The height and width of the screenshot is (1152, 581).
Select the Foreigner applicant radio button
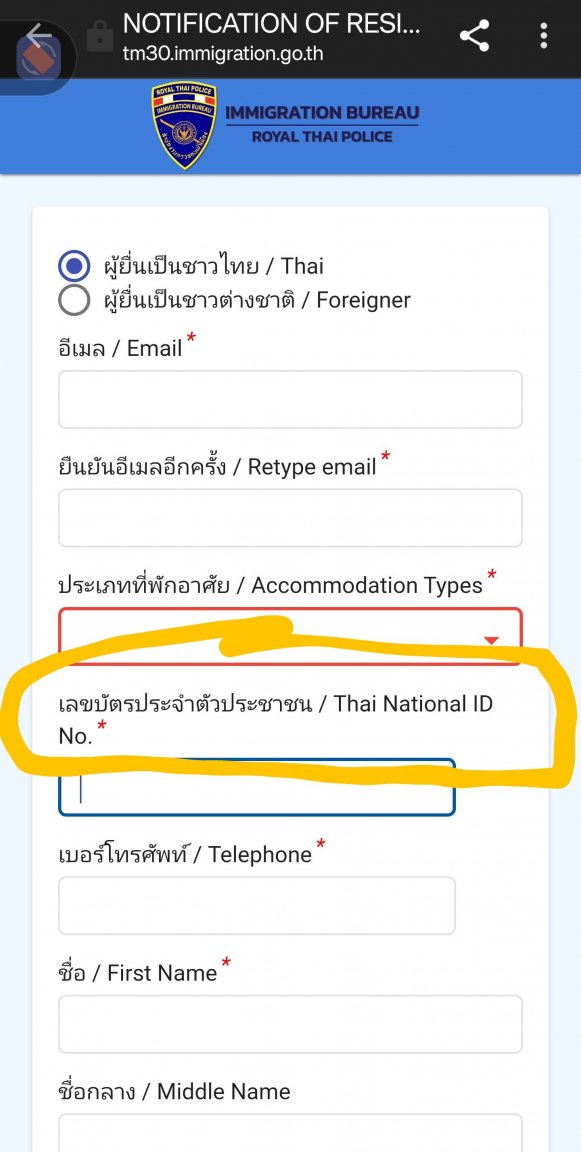(74, 300)
